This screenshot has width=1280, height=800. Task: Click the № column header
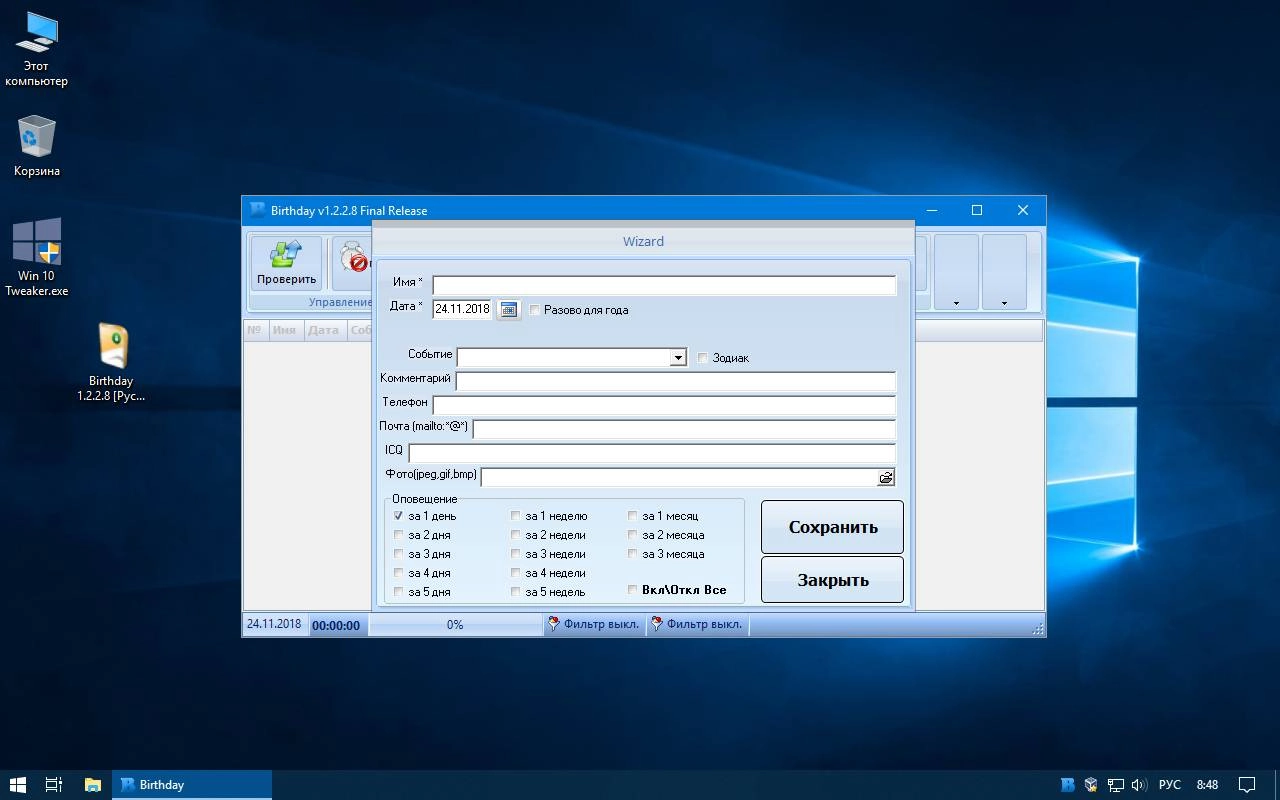point(255,330)
